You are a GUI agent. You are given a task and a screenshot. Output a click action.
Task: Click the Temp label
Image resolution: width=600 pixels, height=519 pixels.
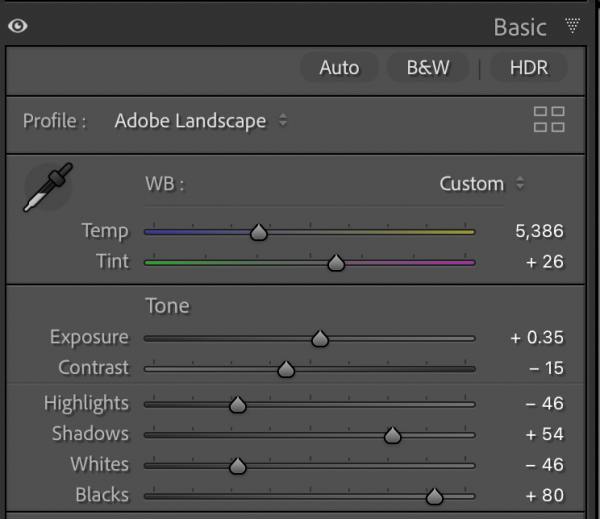pos(105,232)
